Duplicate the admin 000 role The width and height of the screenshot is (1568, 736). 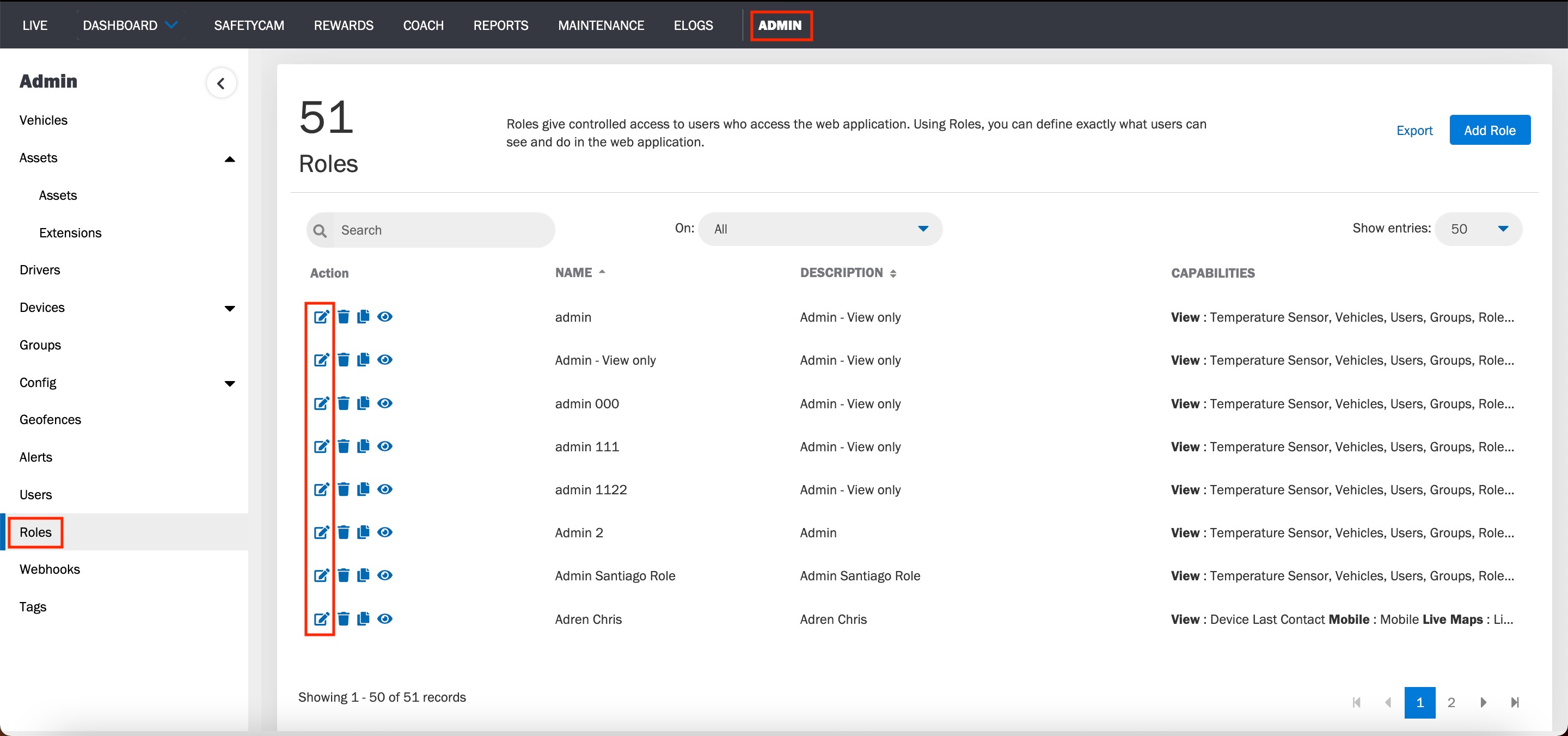[x=363, y=403]
